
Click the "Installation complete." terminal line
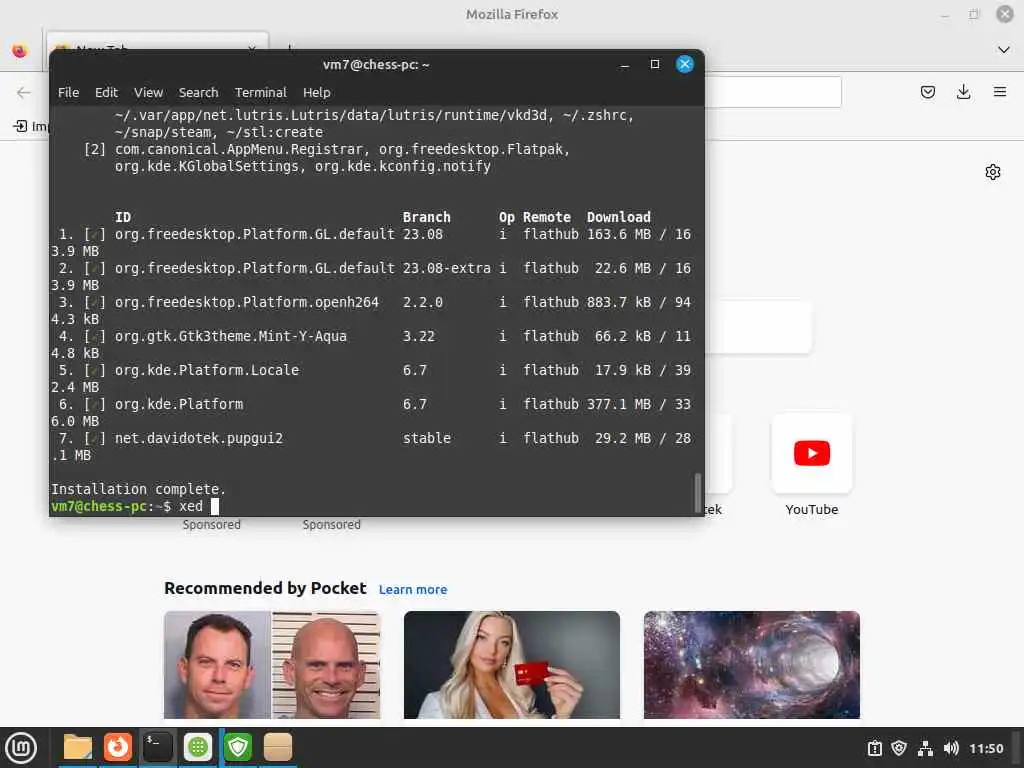tap(138, 489)
